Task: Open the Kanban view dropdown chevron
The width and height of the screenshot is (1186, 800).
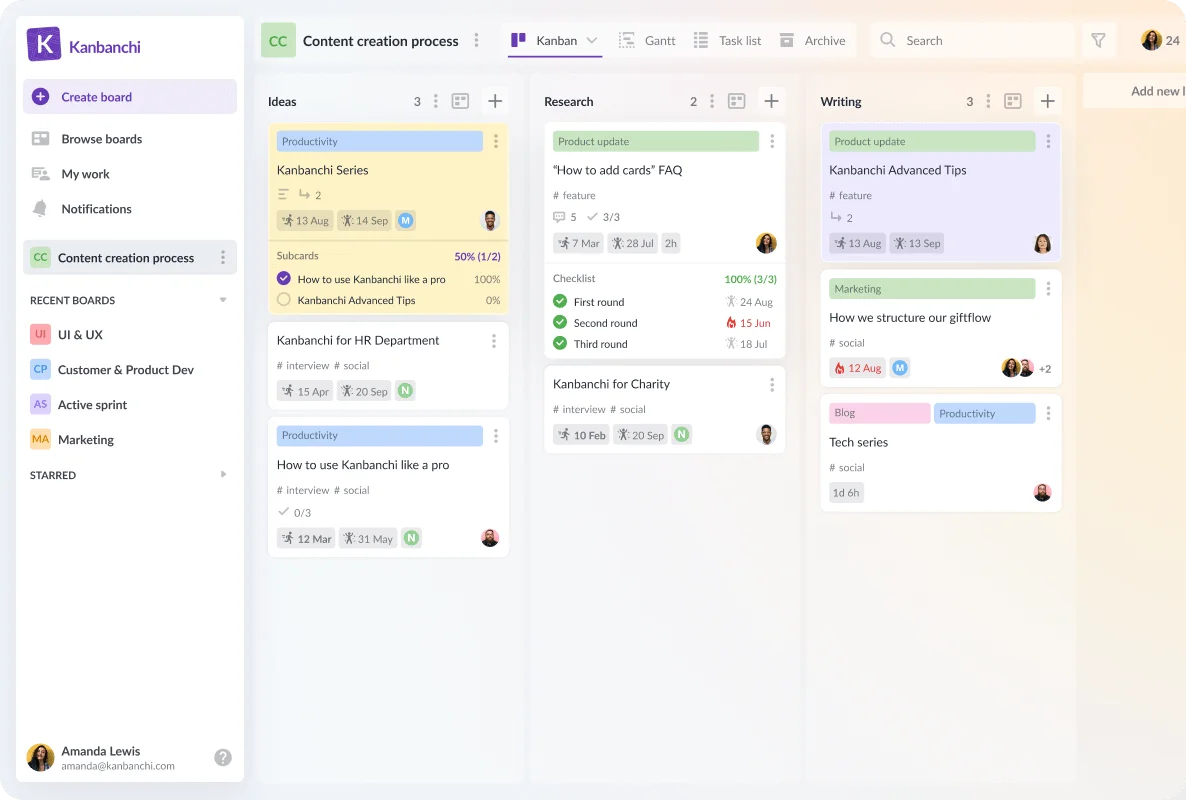Action: (x=591, y=41)
